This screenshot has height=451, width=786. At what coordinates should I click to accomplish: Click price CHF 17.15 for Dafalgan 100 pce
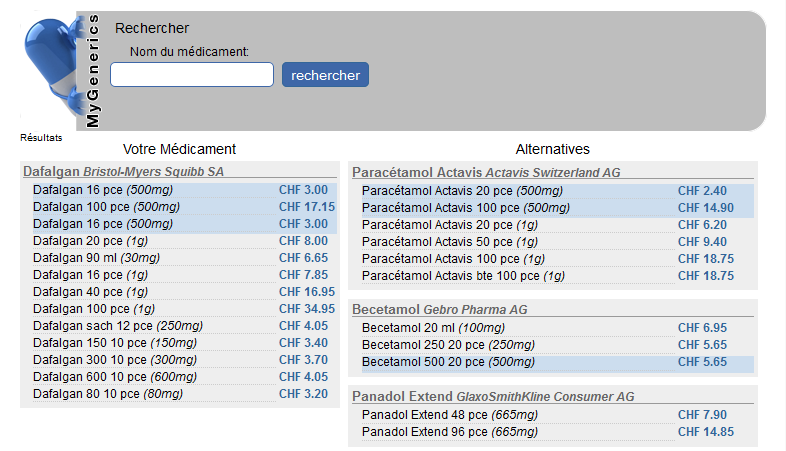pyautogui.click(x=307, y=207)
